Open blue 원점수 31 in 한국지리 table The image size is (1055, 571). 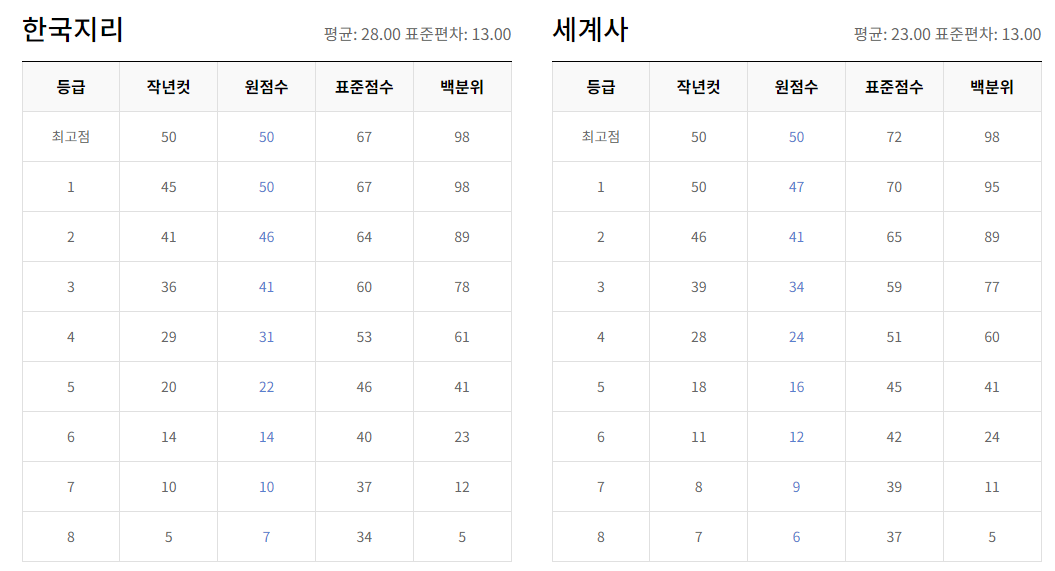pyautogui.click(x=266, y=337)
